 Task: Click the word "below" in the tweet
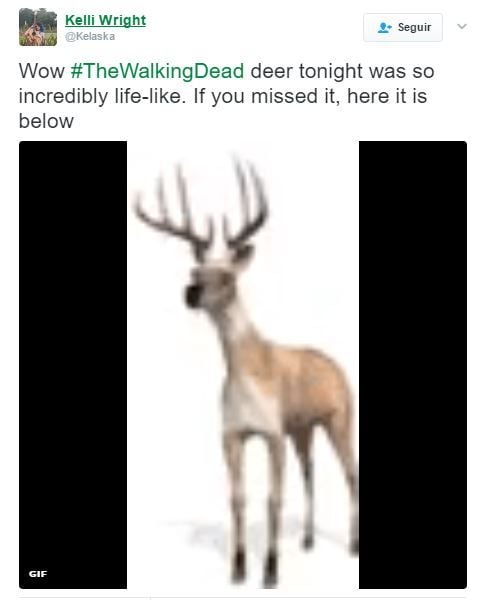point(46,121)
